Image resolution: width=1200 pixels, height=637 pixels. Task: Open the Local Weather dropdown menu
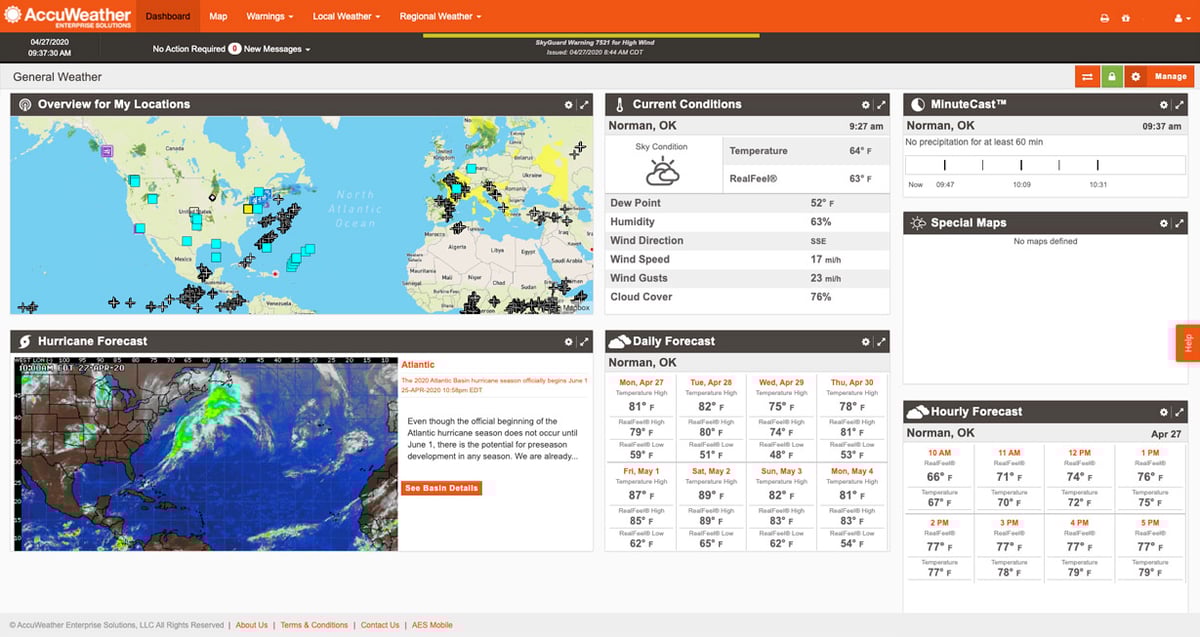coord(346,17)
